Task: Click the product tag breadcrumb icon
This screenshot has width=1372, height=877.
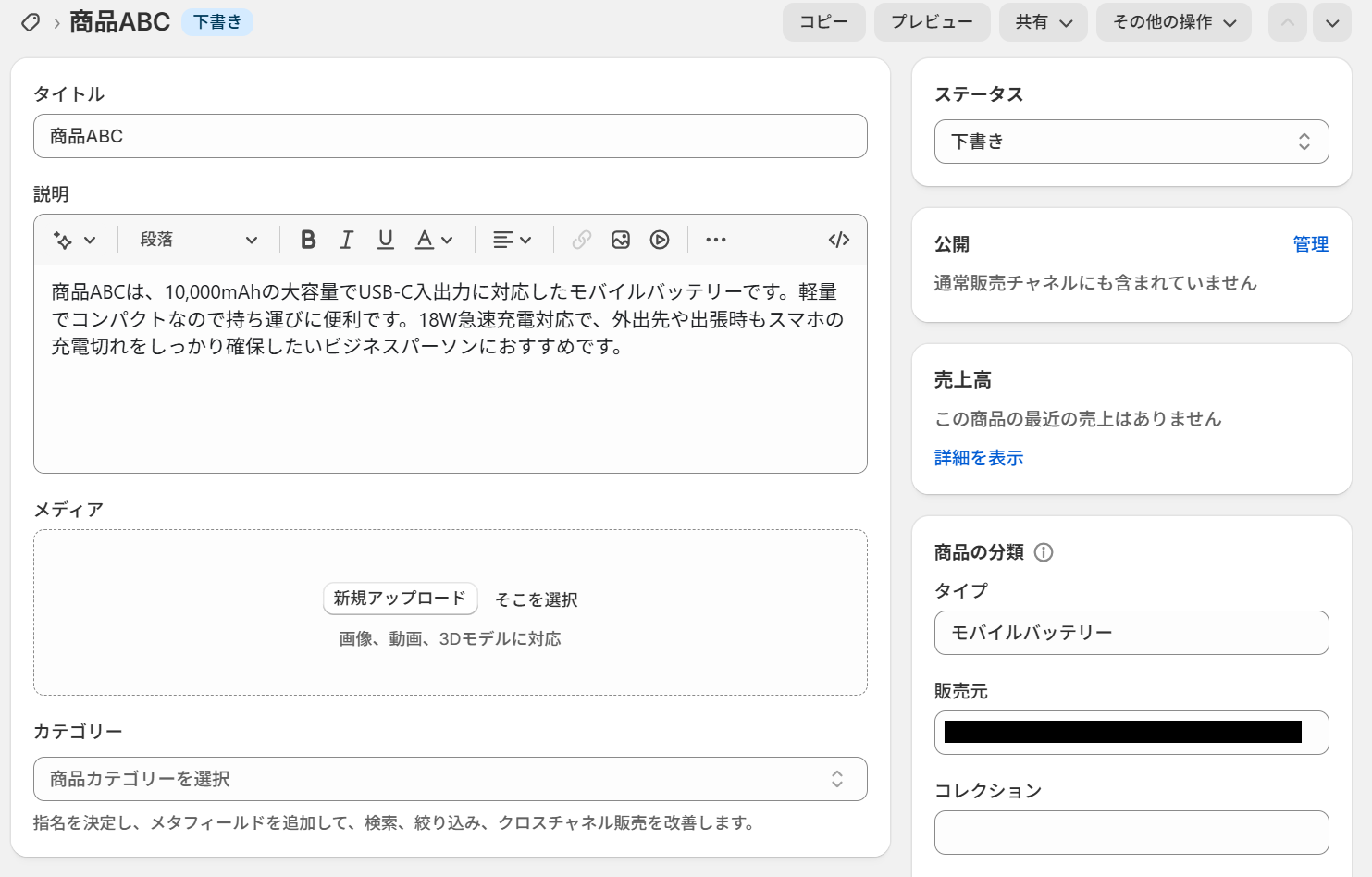Action: (31, 22)
